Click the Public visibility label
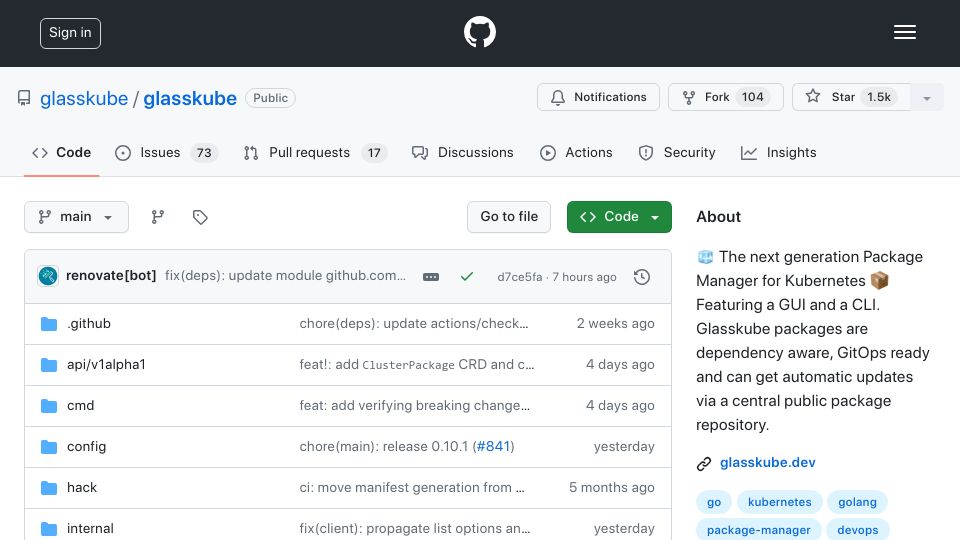Image resolution: width=960 pixels, height=540 pixels. coord(270,98)
